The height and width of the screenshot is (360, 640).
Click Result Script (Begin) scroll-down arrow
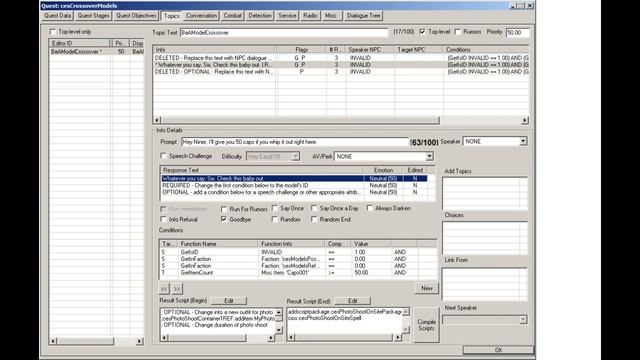[279, 330]
